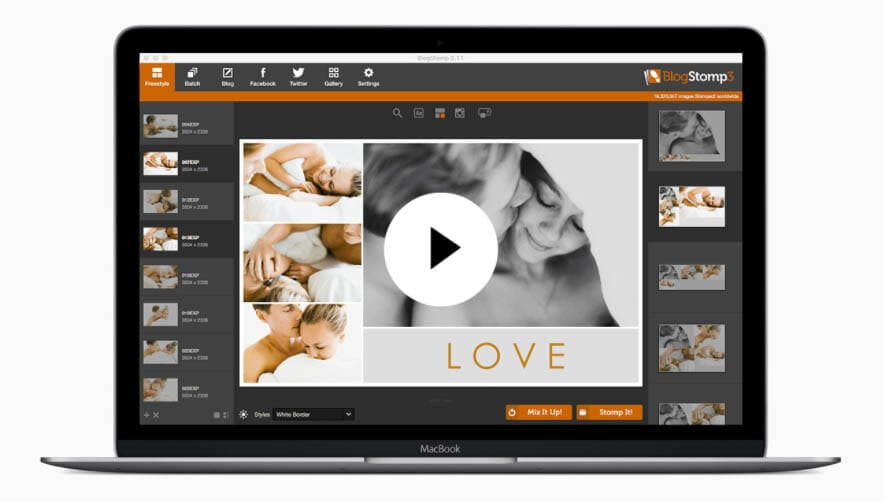This screenshot has width=884, height=502.
Task: Open the Blog tab
Action: click(227, 76)
